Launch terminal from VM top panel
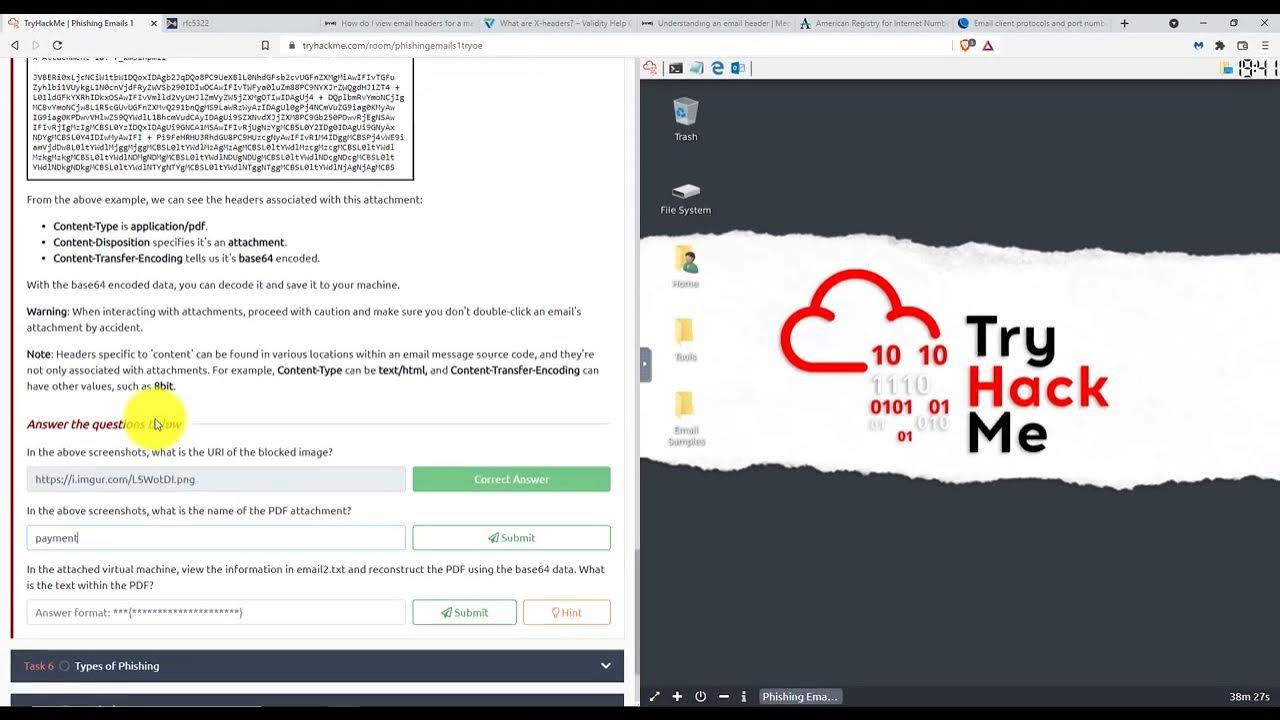 pos(676,68)
